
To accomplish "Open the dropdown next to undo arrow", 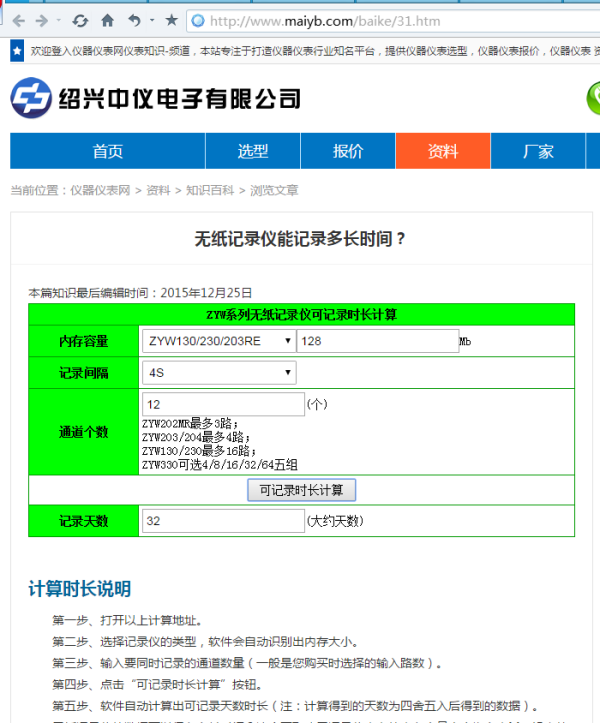I will pyautogui.click(x=152, y=20).
